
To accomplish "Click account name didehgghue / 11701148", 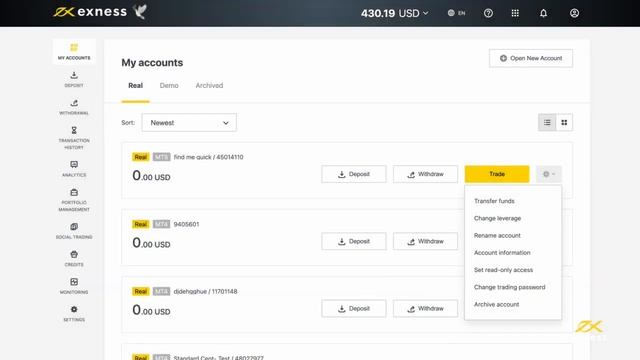I will (205, 291).
